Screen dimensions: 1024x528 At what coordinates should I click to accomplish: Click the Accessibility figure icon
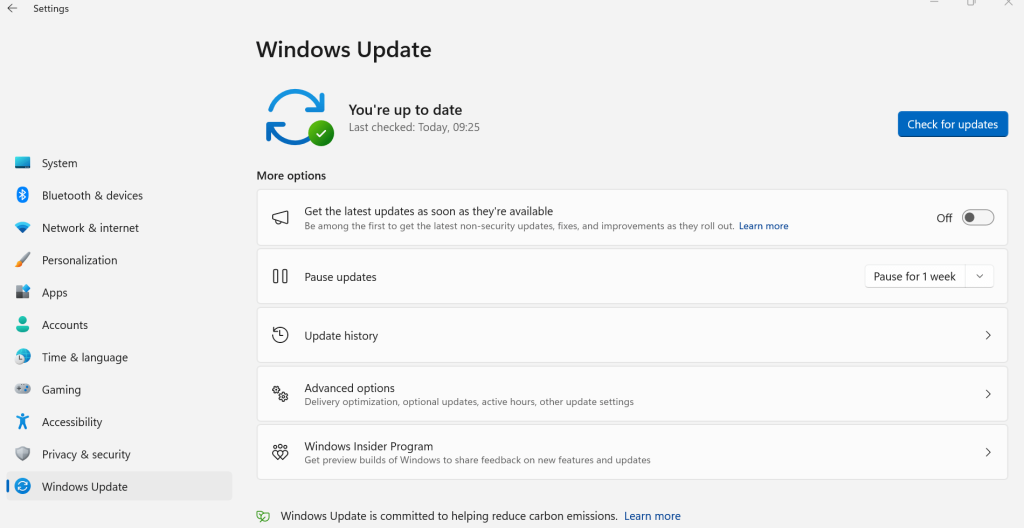point(22,422)
